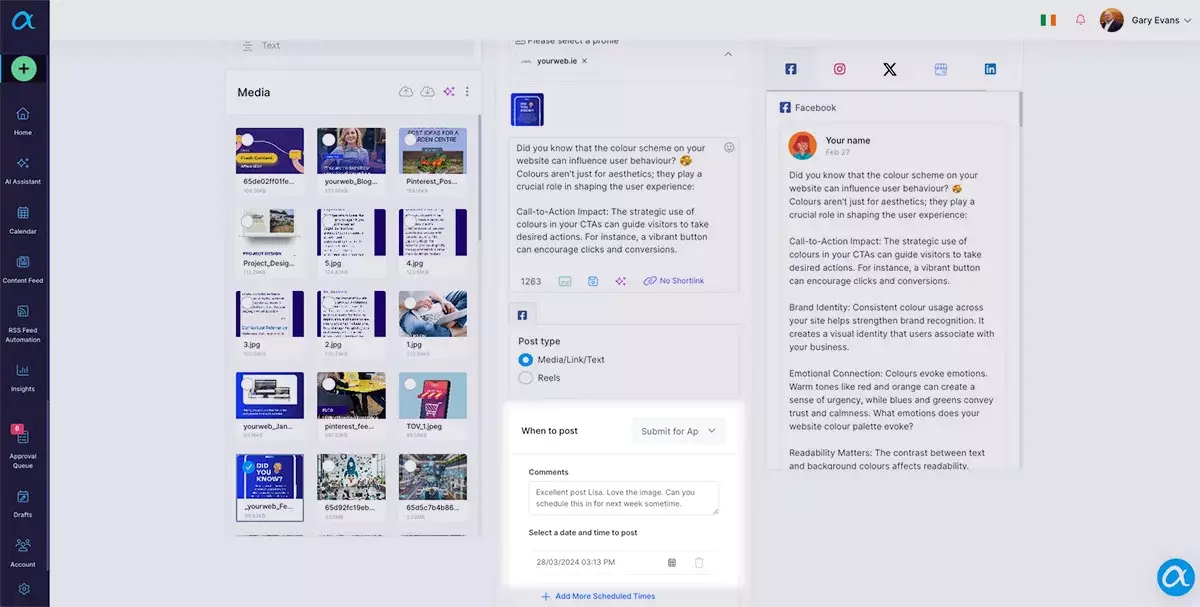Open the settings gear at sidebar bottom
Screen dimensions: 1200x607
[x=24, y=590]
